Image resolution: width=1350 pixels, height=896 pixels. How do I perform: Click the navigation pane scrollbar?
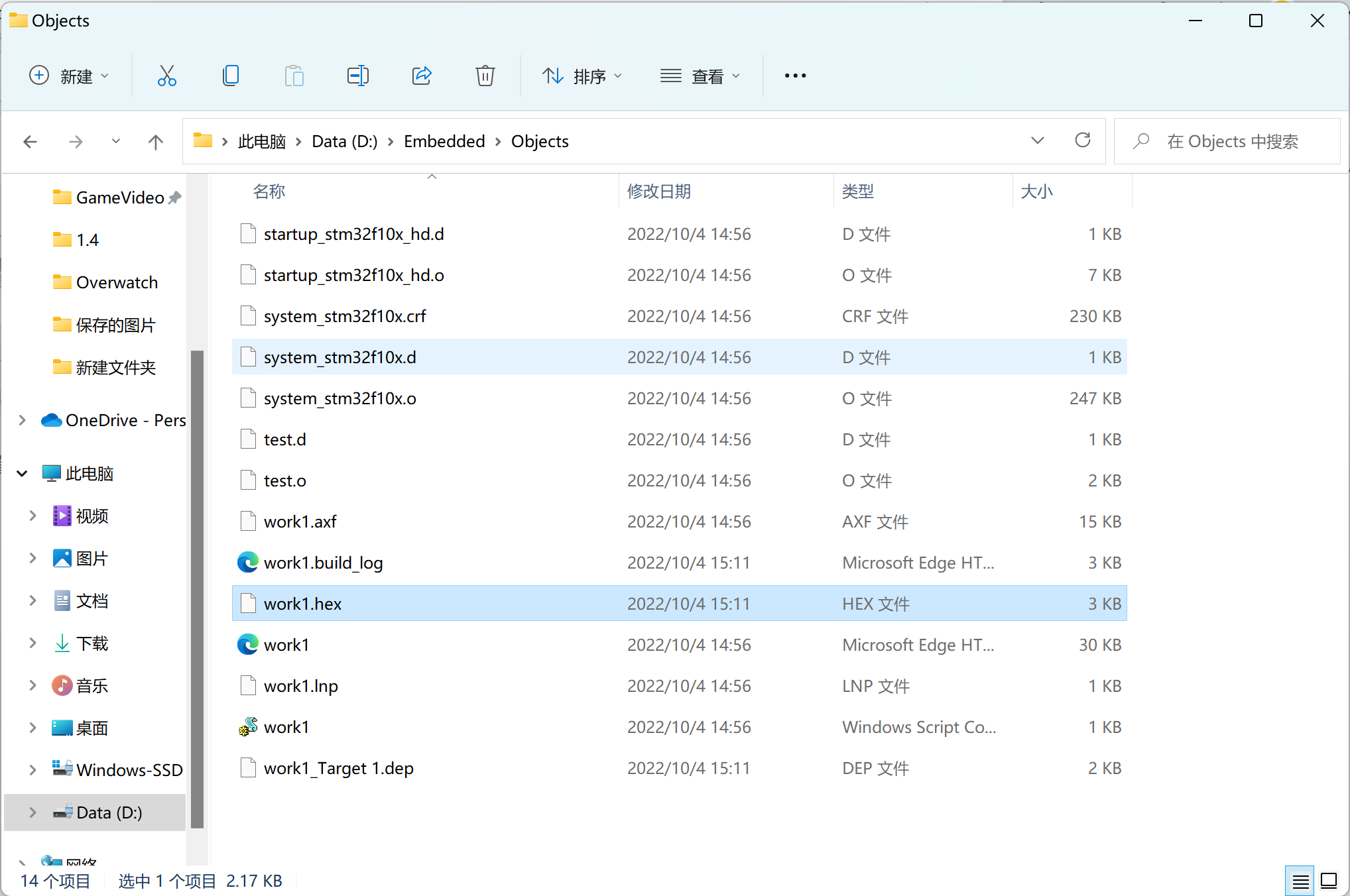(x=197, y=588)
